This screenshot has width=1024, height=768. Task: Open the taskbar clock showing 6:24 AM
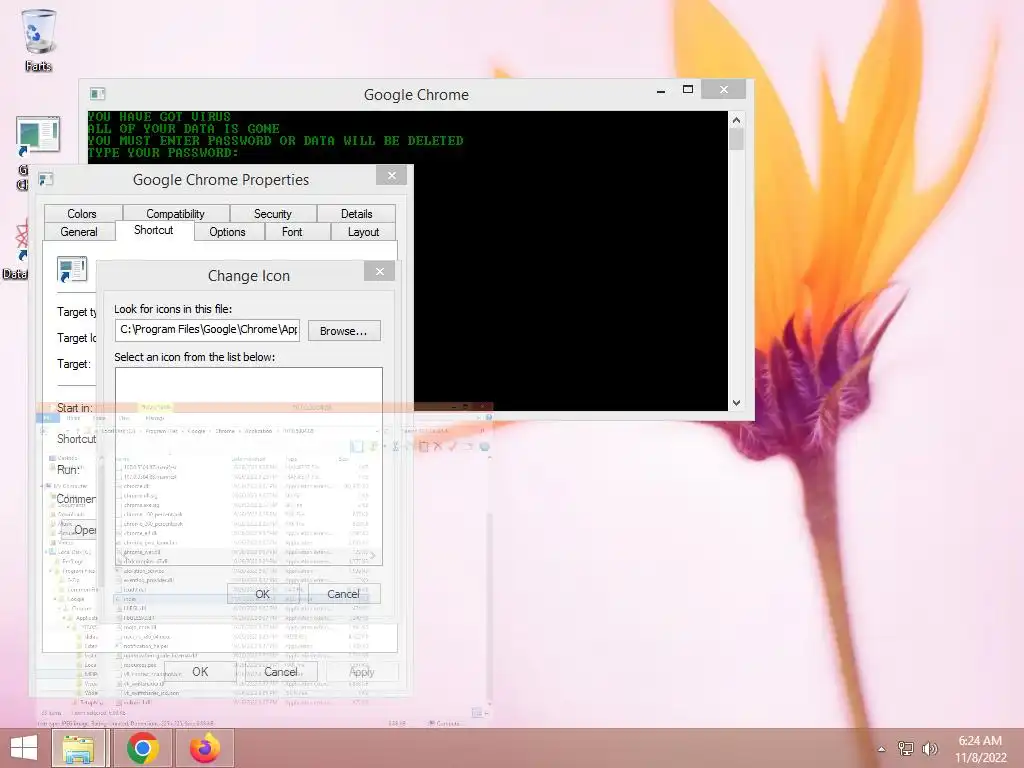[x=980, y=748]
